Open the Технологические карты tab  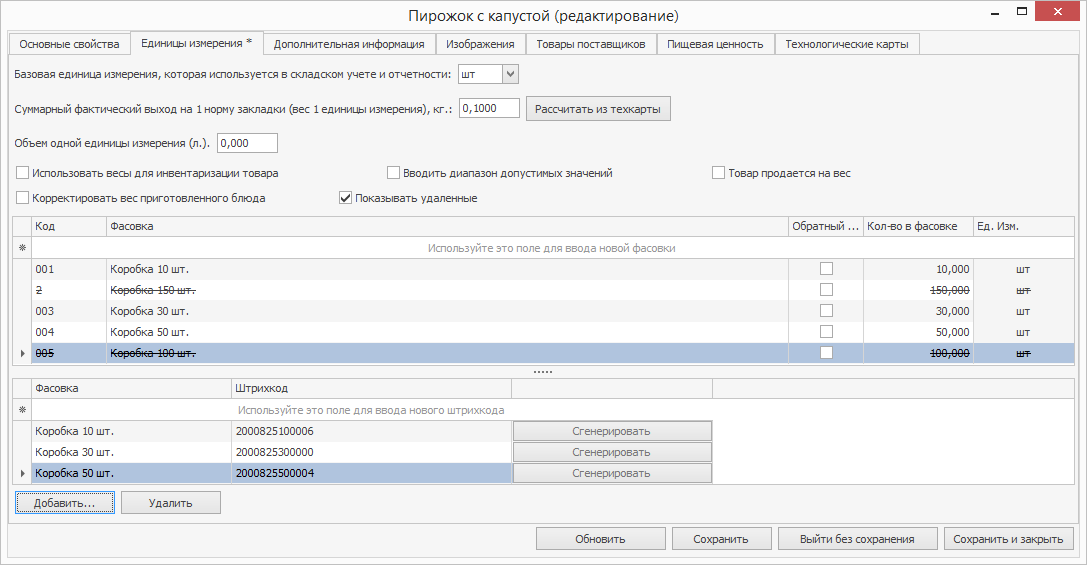[x=847, y=44]
